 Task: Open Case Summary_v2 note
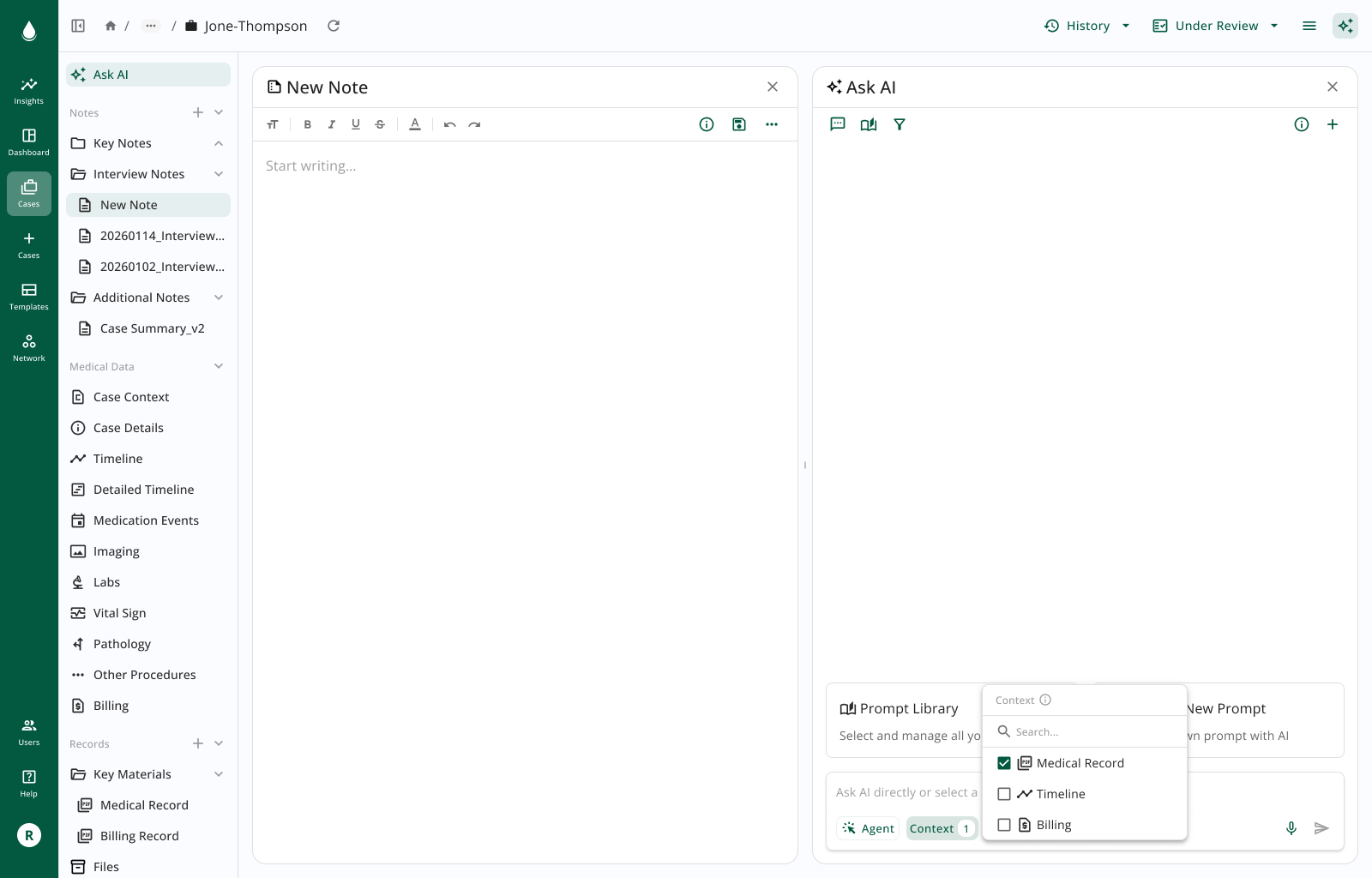pos(153,328)
